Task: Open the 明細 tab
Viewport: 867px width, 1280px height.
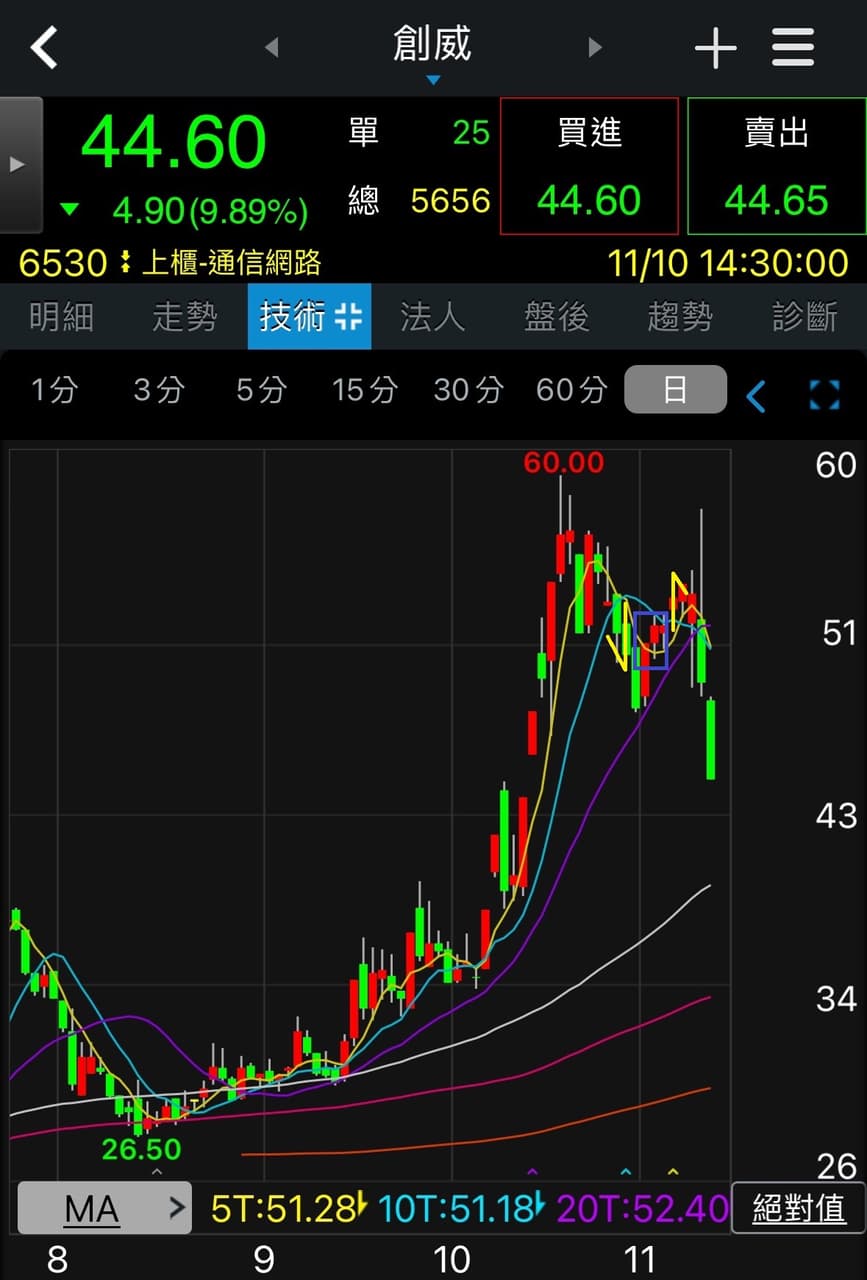Action: pos(61,317)
